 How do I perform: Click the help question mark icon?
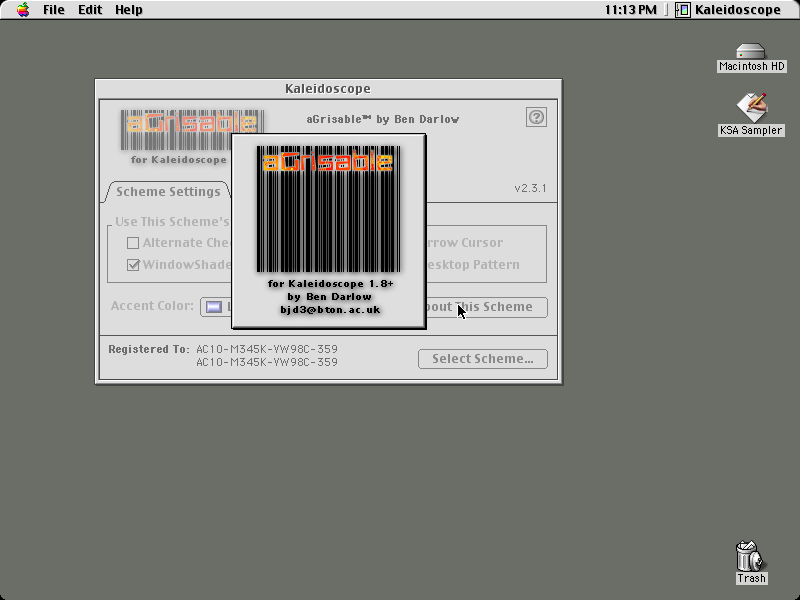coord(536,117)
